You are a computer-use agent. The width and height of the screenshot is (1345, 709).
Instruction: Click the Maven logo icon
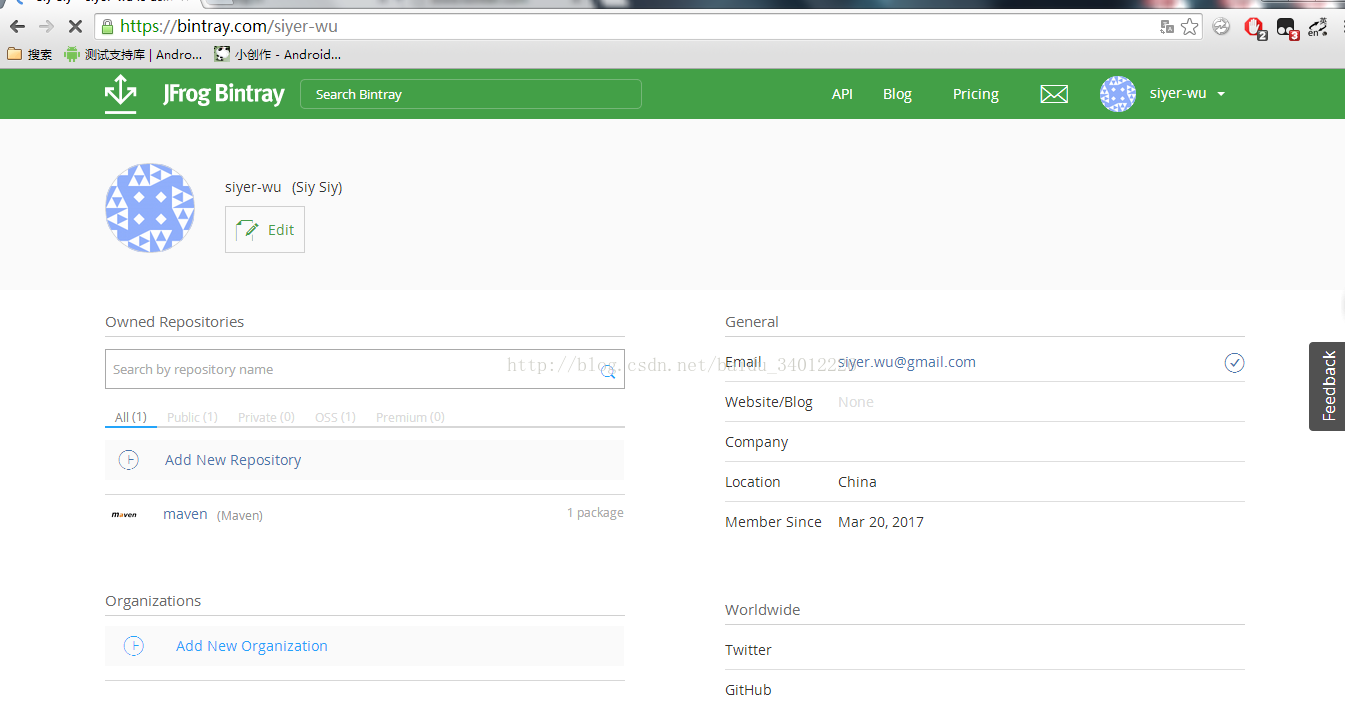point(124,514)
